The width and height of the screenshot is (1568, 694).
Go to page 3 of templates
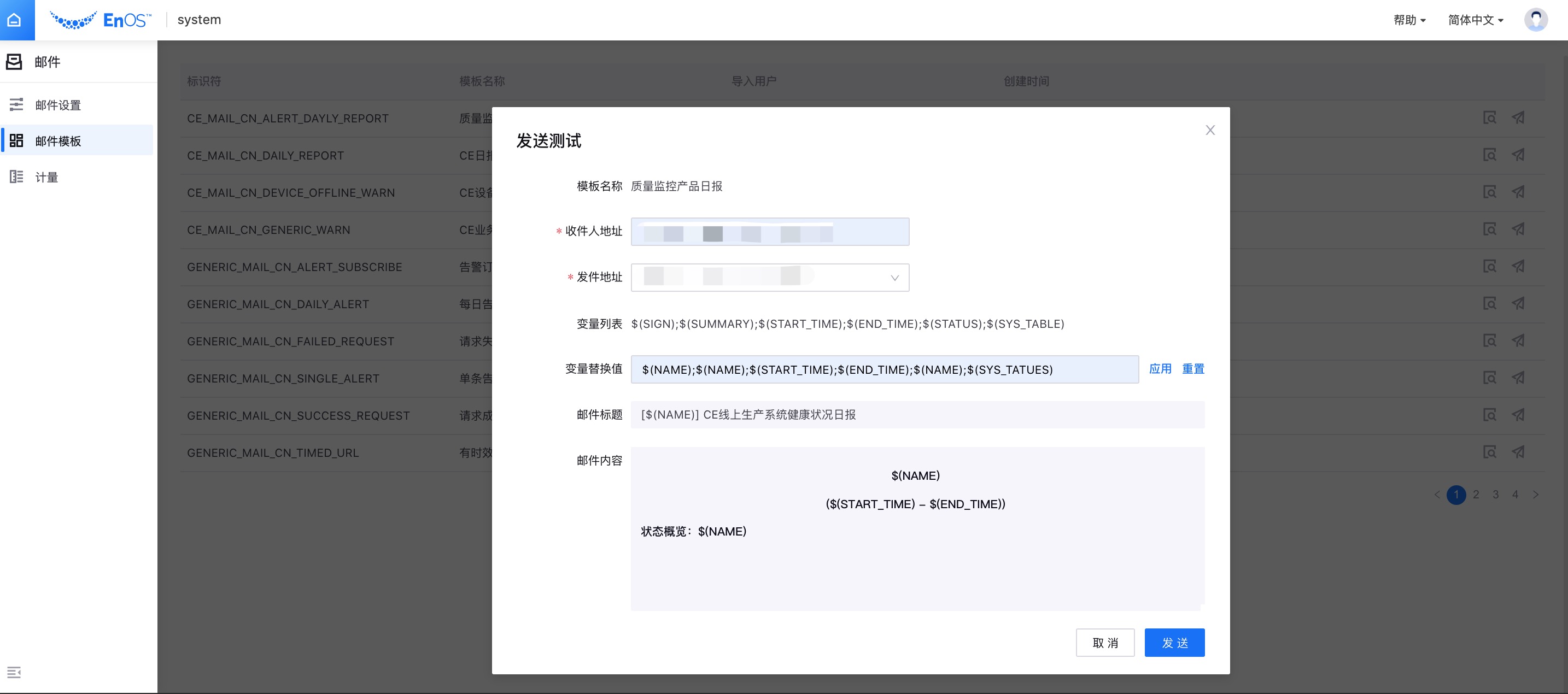[x=1496, y=495]
